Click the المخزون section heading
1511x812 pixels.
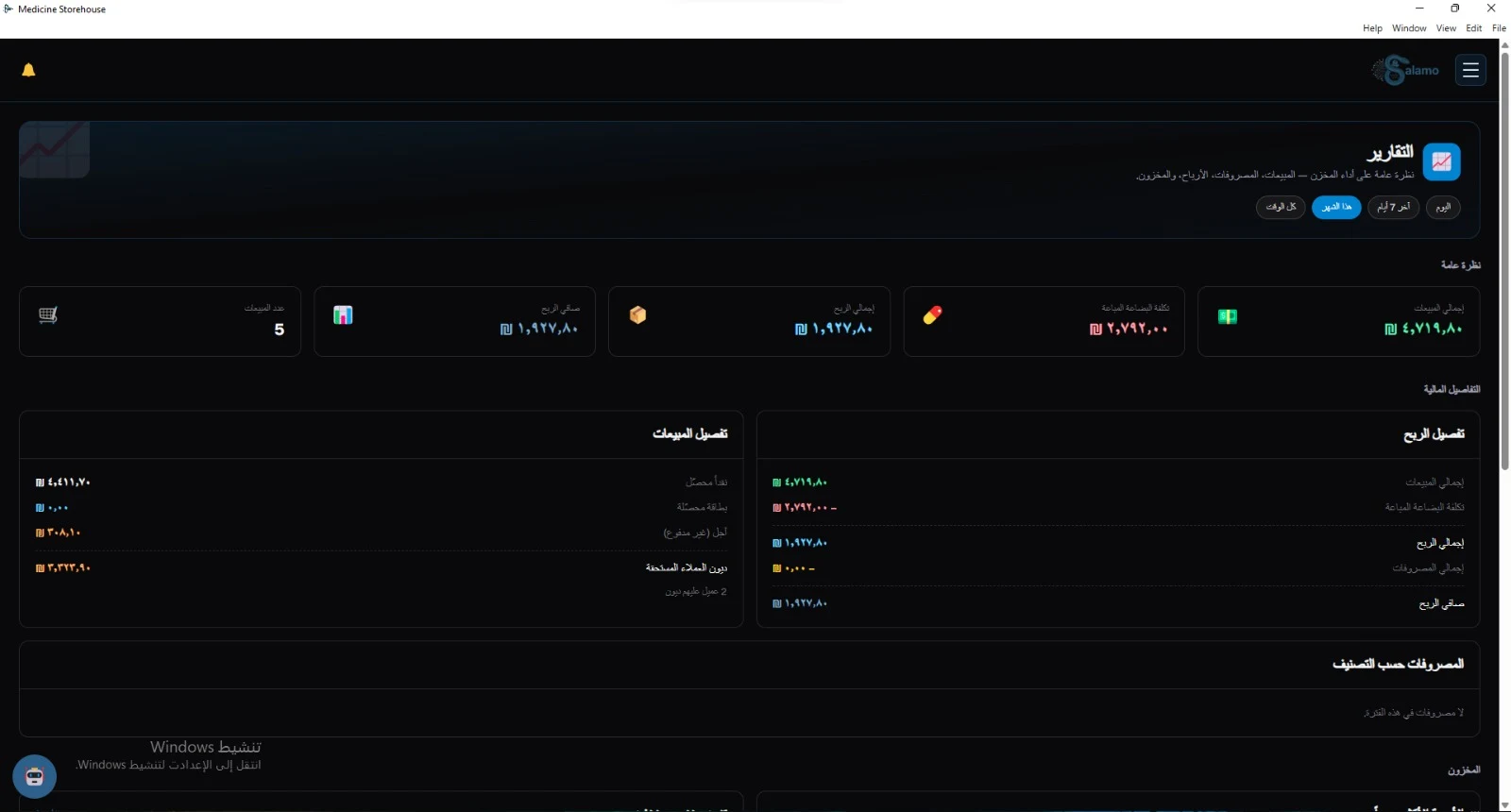tap(1464, 770)
